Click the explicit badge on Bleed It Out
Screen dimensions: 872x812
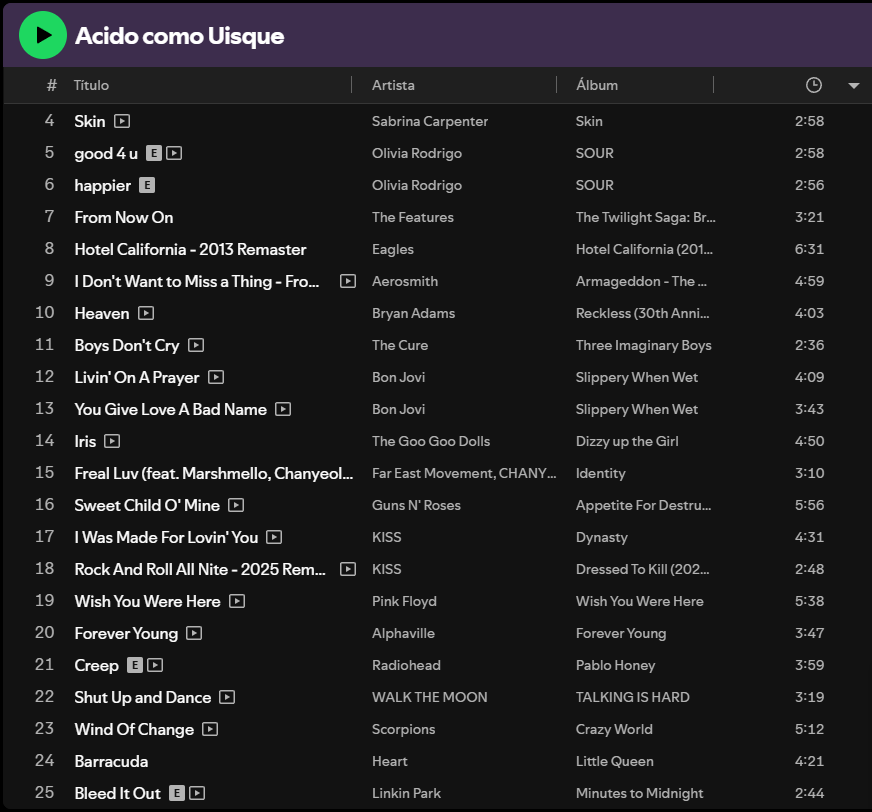click(176, 793)
